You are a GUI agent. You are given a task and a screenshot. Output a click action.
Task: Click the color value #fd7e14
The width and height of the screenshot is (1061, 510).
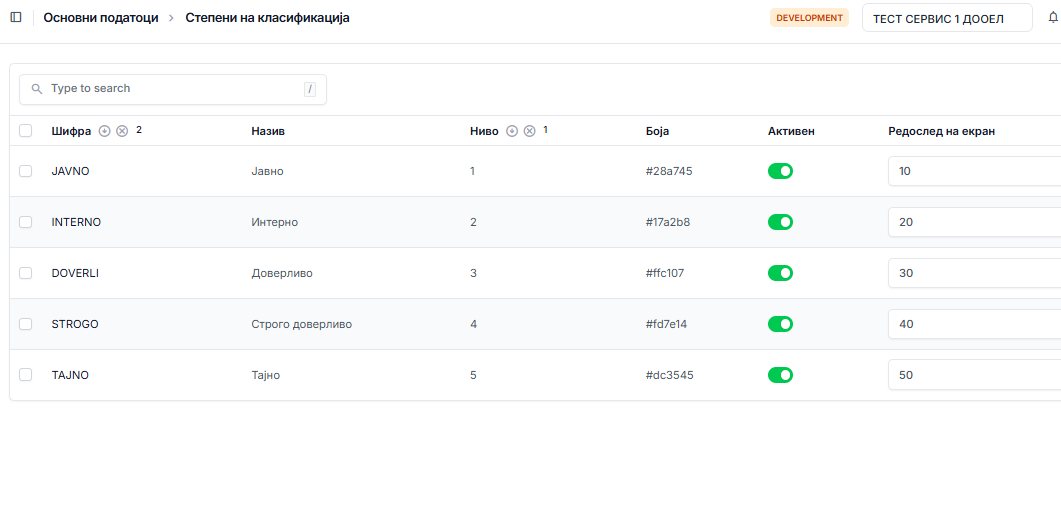(667, 324)
